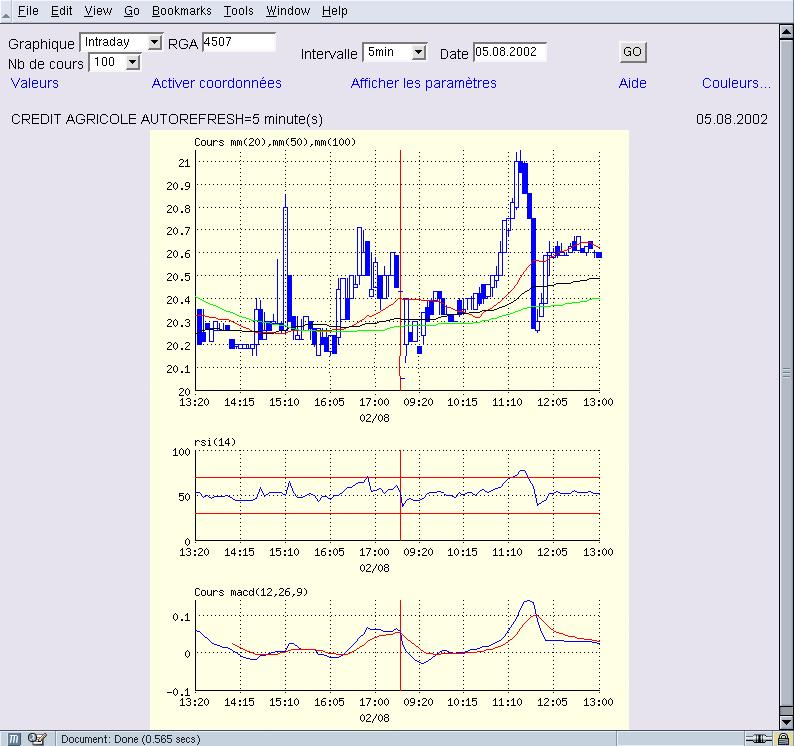
Task: Expand the Graphique Intraday dropdown
Action: [121, 43]
